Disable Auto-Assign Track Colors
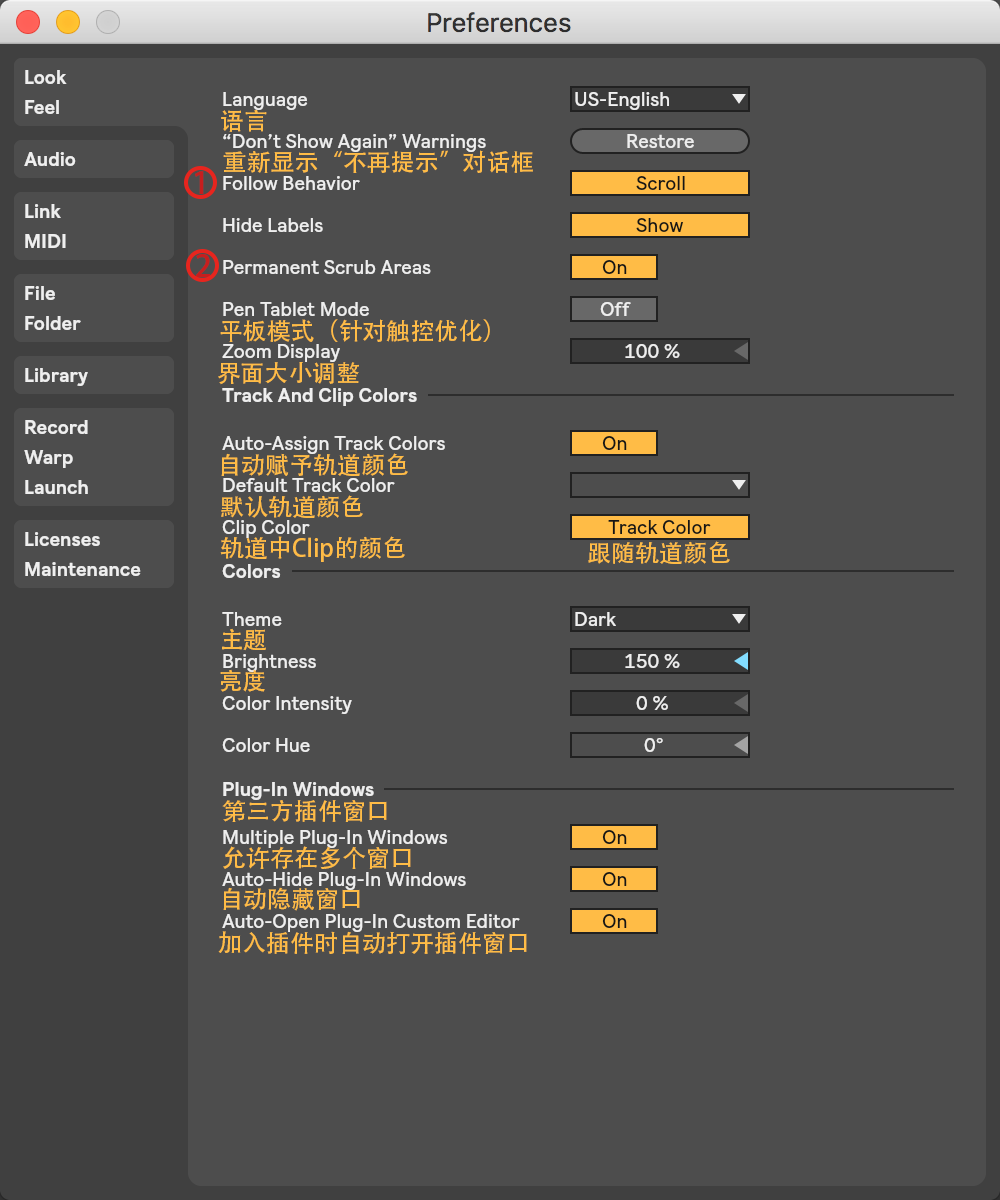Image resolution: width=1000 pixels, height=1200 pixels. (613, 443)
